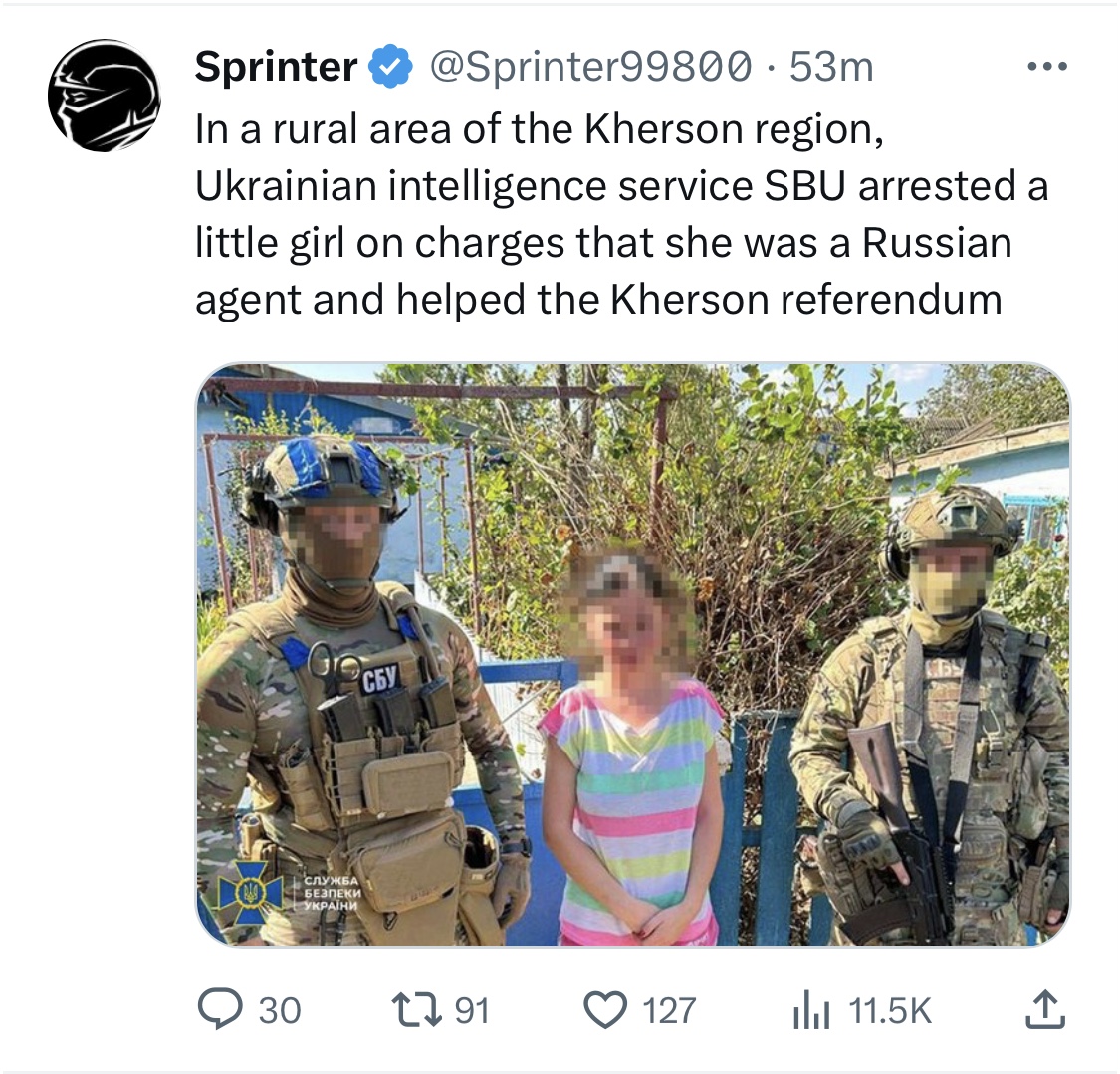Click the СБУ patch on soldier's vest
This screenshot has width=1120, height=1074.
380,680
